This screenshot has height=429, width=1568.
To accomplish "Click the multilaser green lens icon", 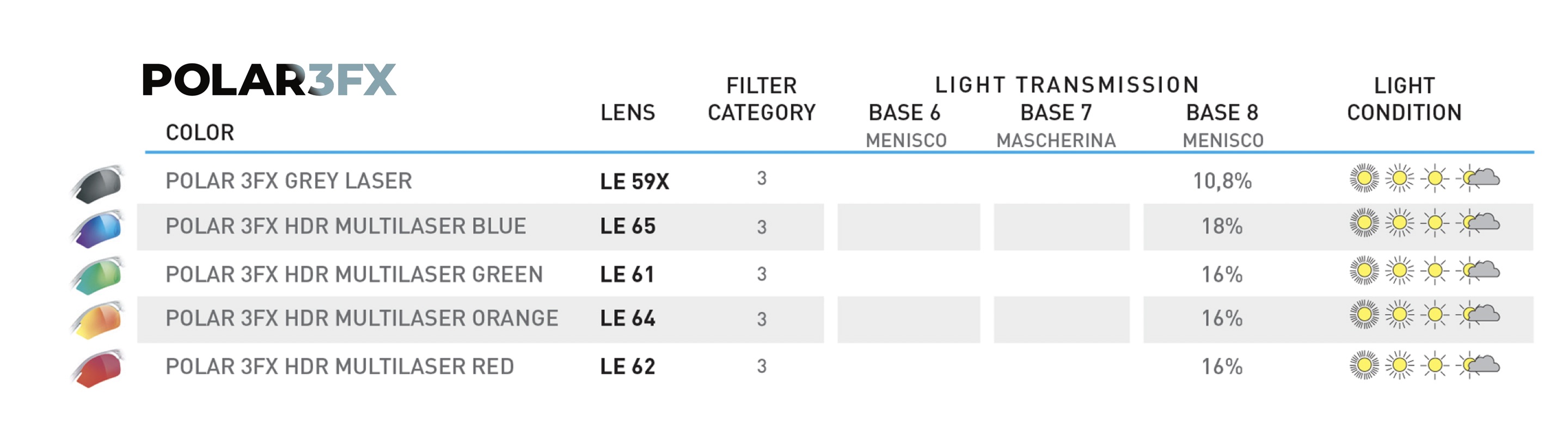I will [98, 275].
